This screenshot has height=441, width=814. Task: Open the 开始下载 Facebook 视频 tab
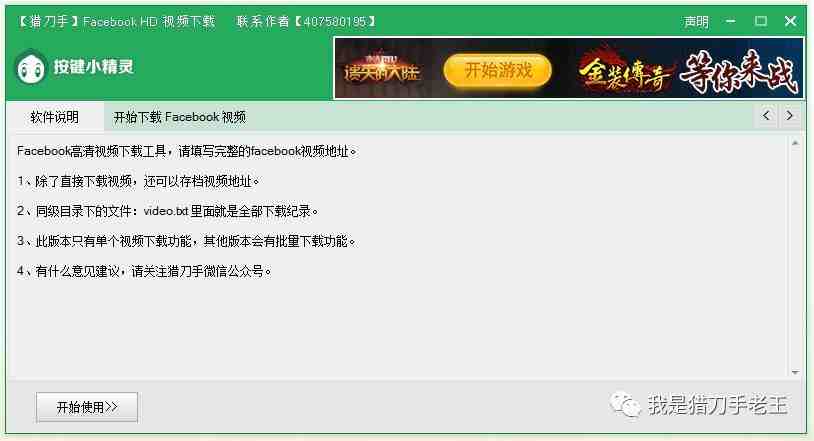[x=180, y=117]
